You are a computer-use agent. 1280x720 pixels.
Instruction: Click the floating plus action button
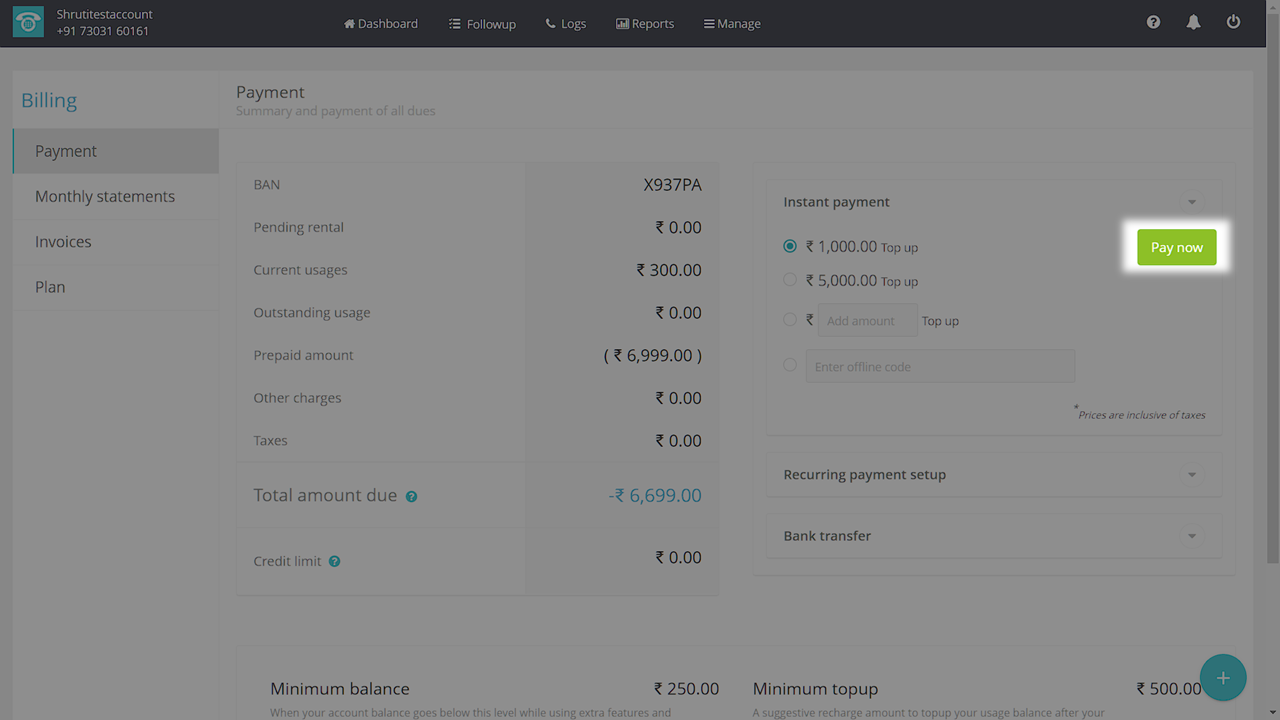point(1223,678)
